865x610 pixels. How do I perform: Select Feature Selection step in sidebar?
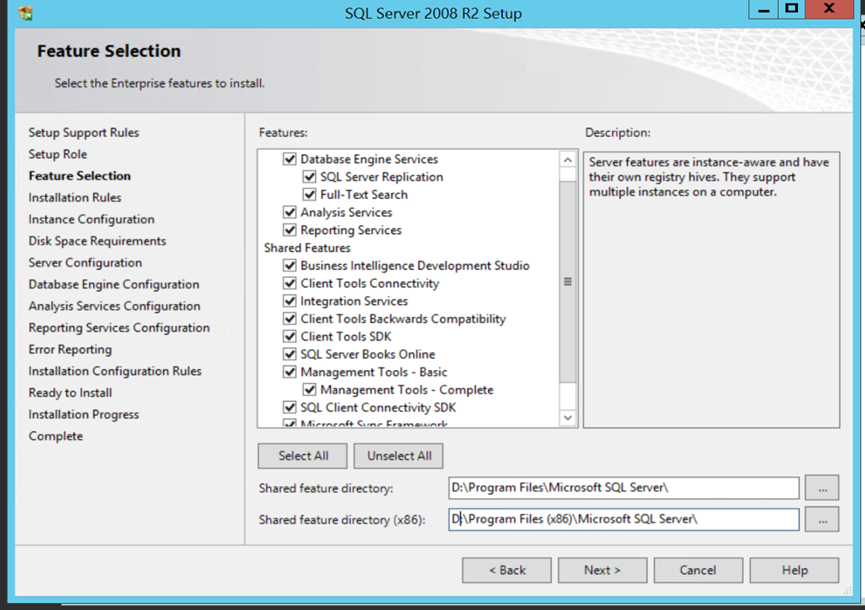click(80, 176)
